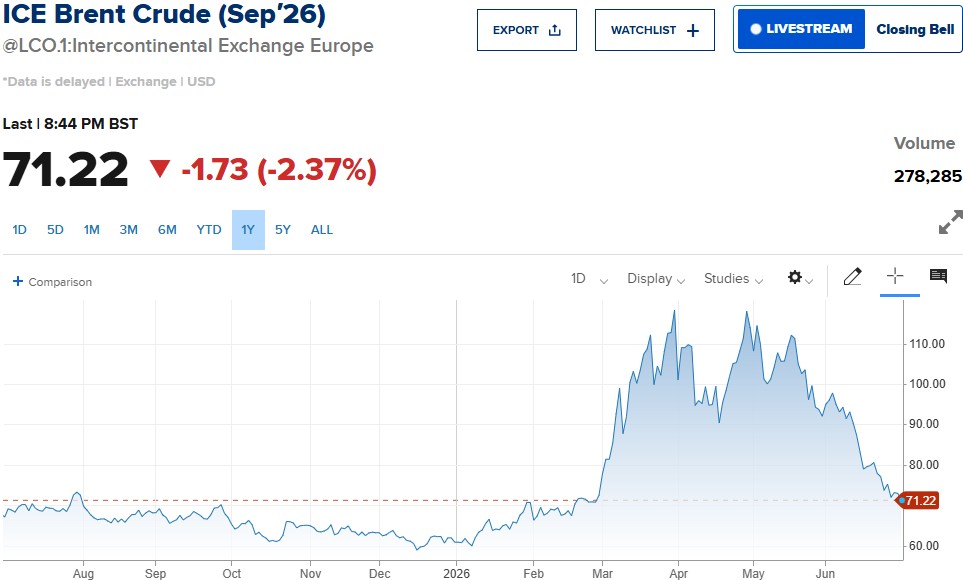This screenshot has height=580, width=963.
Task: Open the chart comments icon
Action: click(x=938, y=276)
